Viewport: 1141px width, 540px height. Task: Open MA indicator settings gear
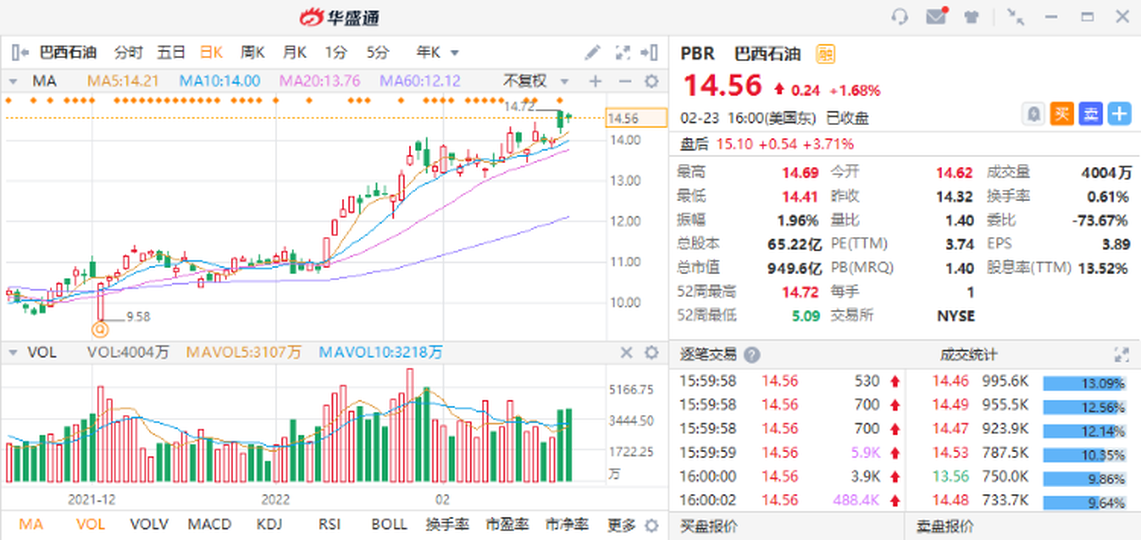pyautogui.click(x=651, y=81)
